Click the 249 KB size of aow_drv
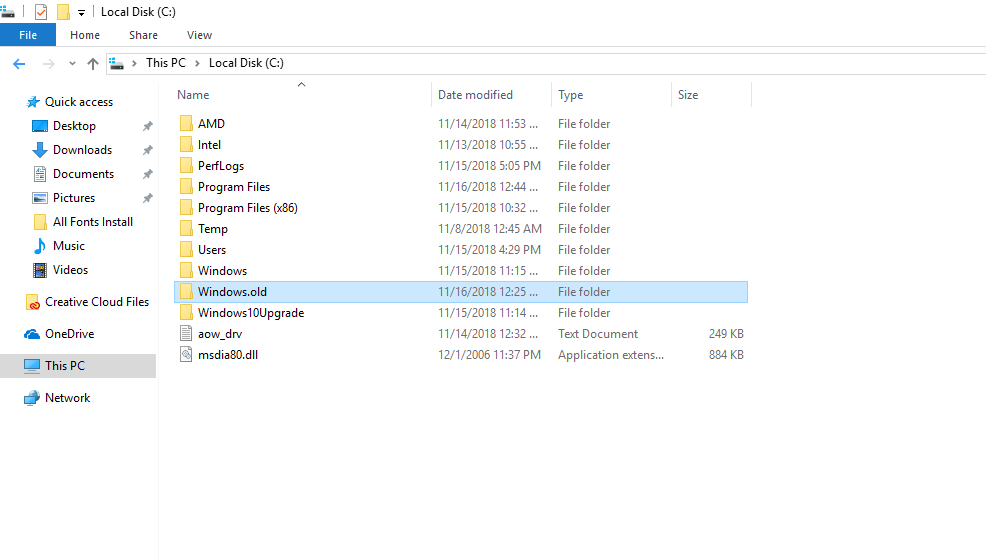Image resolution: width=986 pixels, height=559 pixels. (726, 334)
